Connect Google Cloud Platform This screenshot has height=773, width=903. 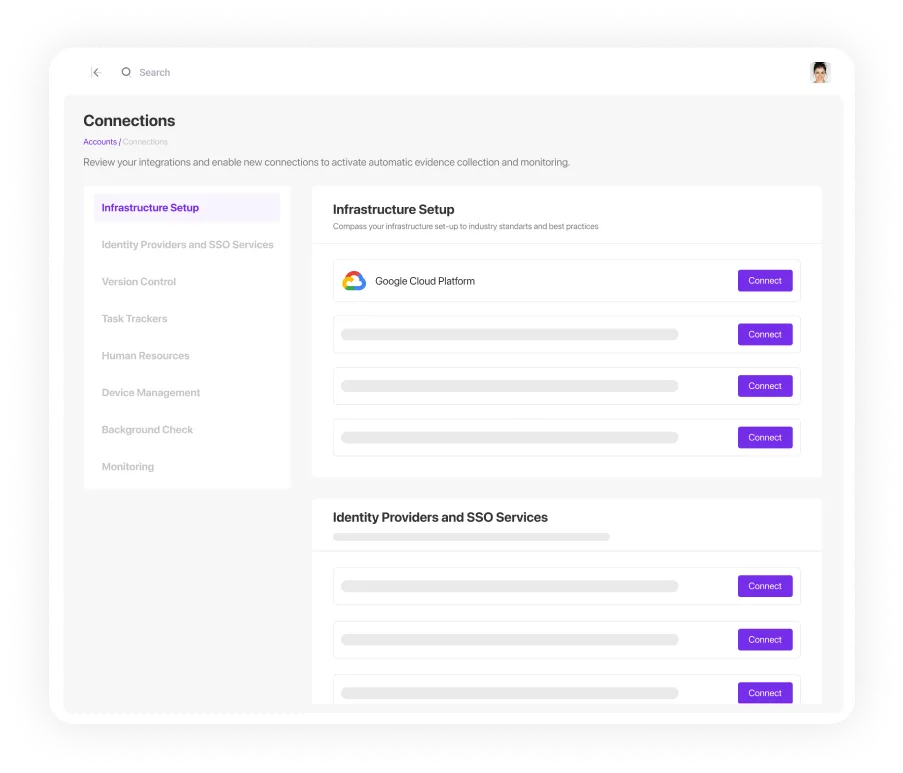point(764,281)
